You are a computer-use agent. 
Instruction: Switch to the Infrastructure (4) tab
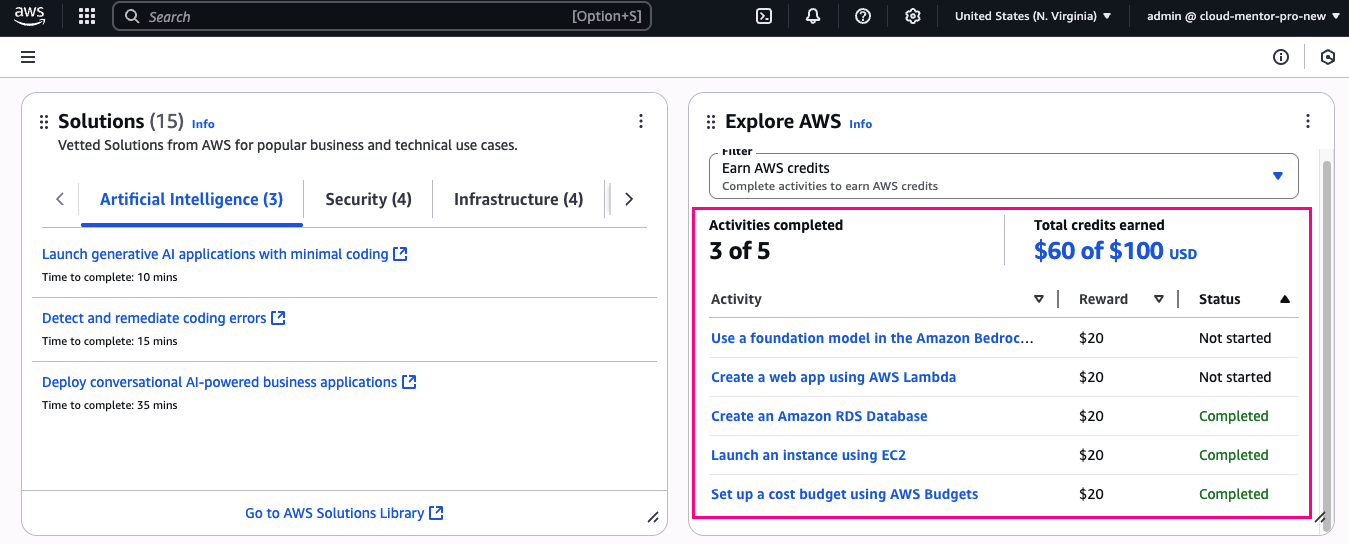point(518,199)
